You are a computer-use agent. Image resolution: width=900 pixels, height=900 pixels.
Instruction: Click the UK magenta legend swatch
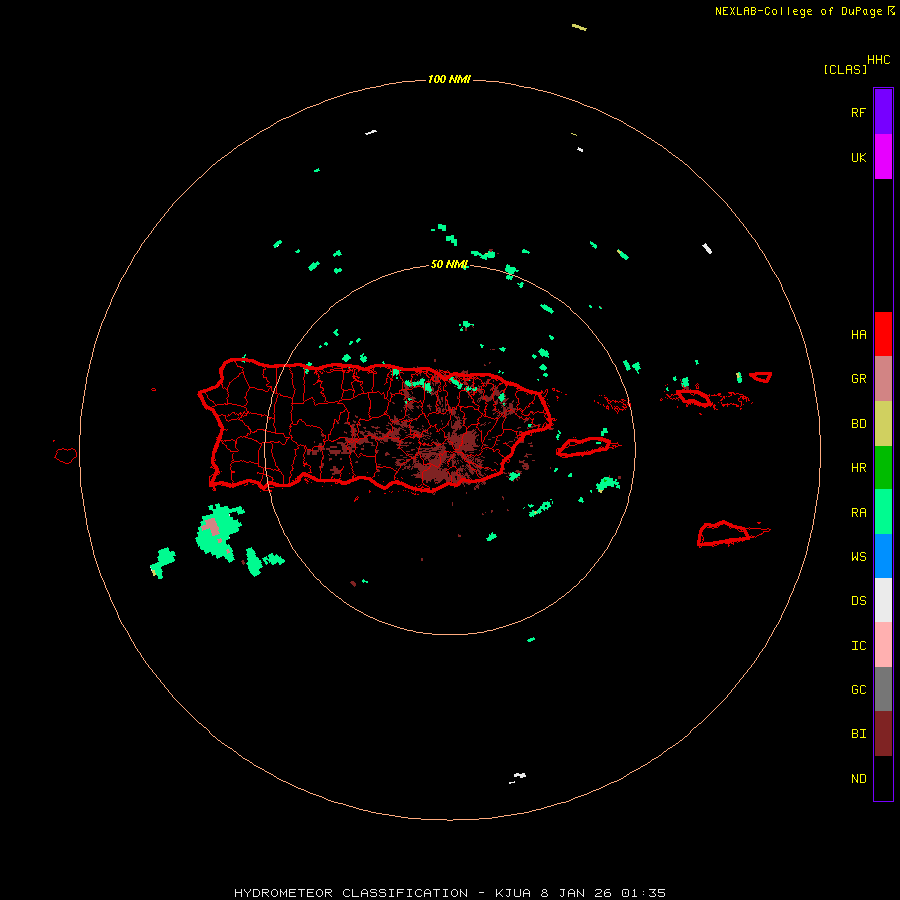(883, 157)
